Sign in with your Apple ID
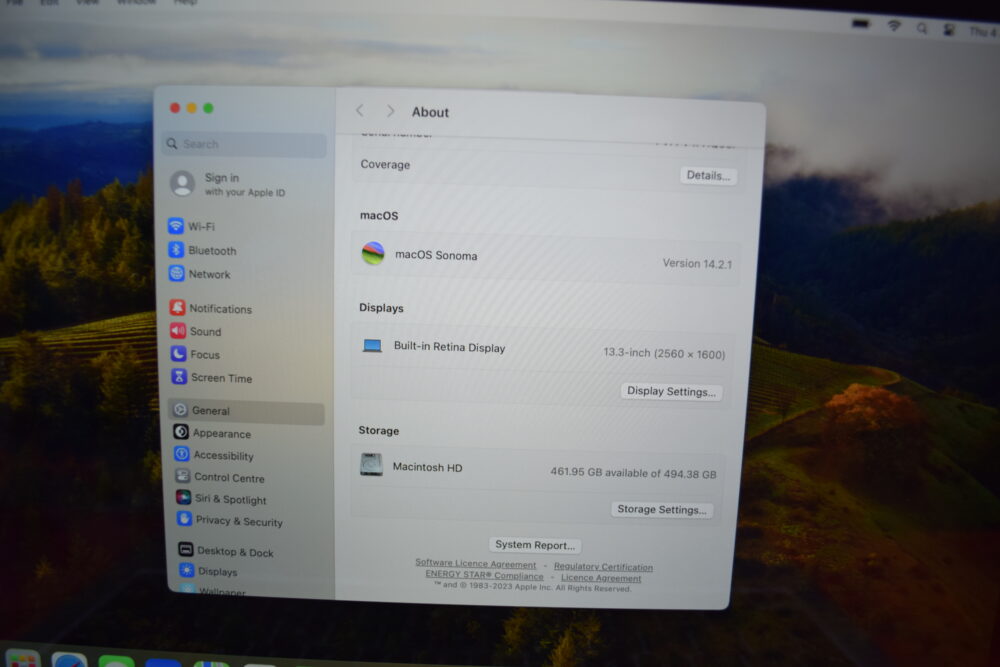 tap(228, 184)
